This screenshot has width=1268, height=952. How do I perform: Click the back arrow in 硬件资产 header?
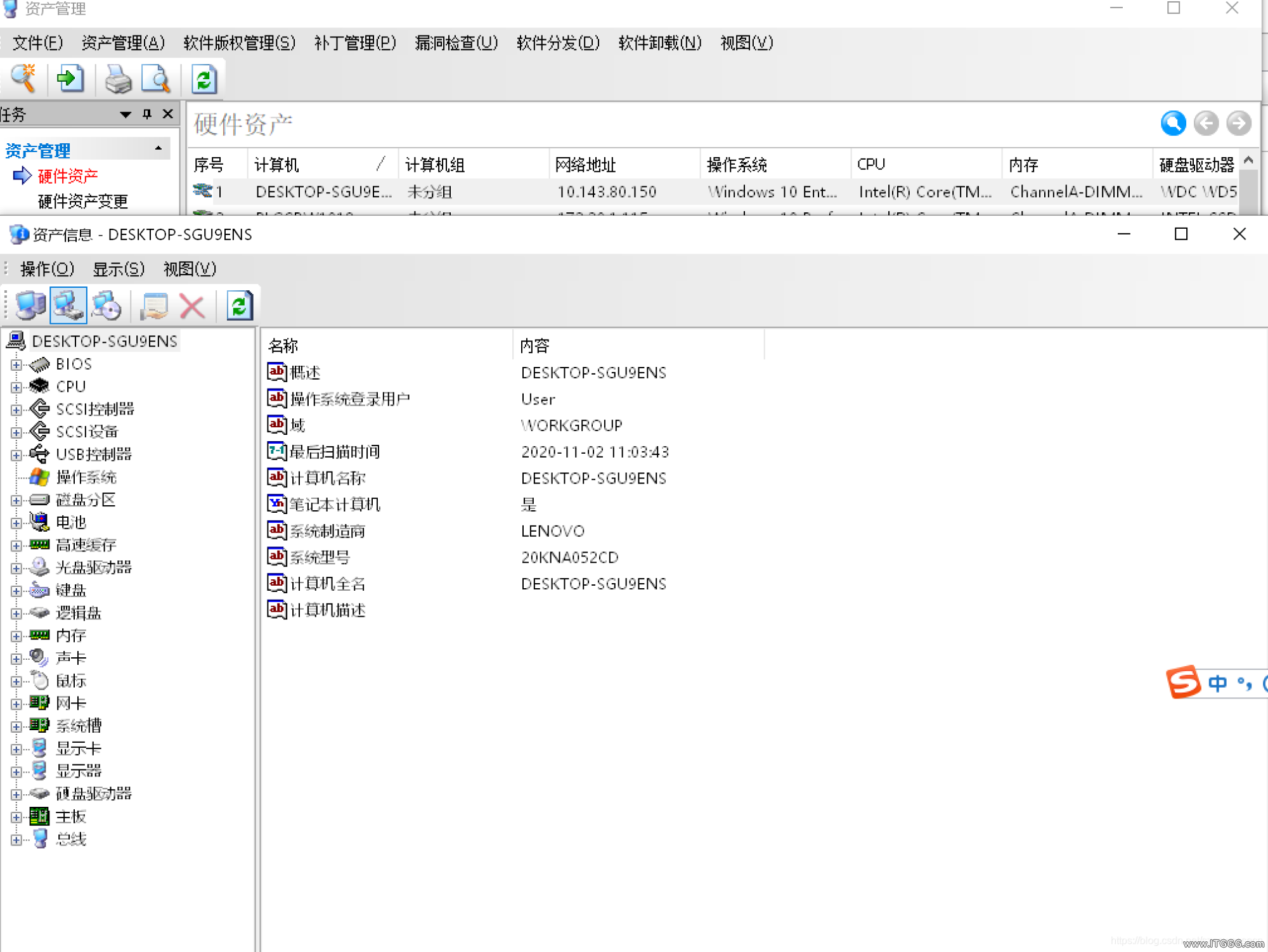pyautogui.click(x=1206, y=123)
